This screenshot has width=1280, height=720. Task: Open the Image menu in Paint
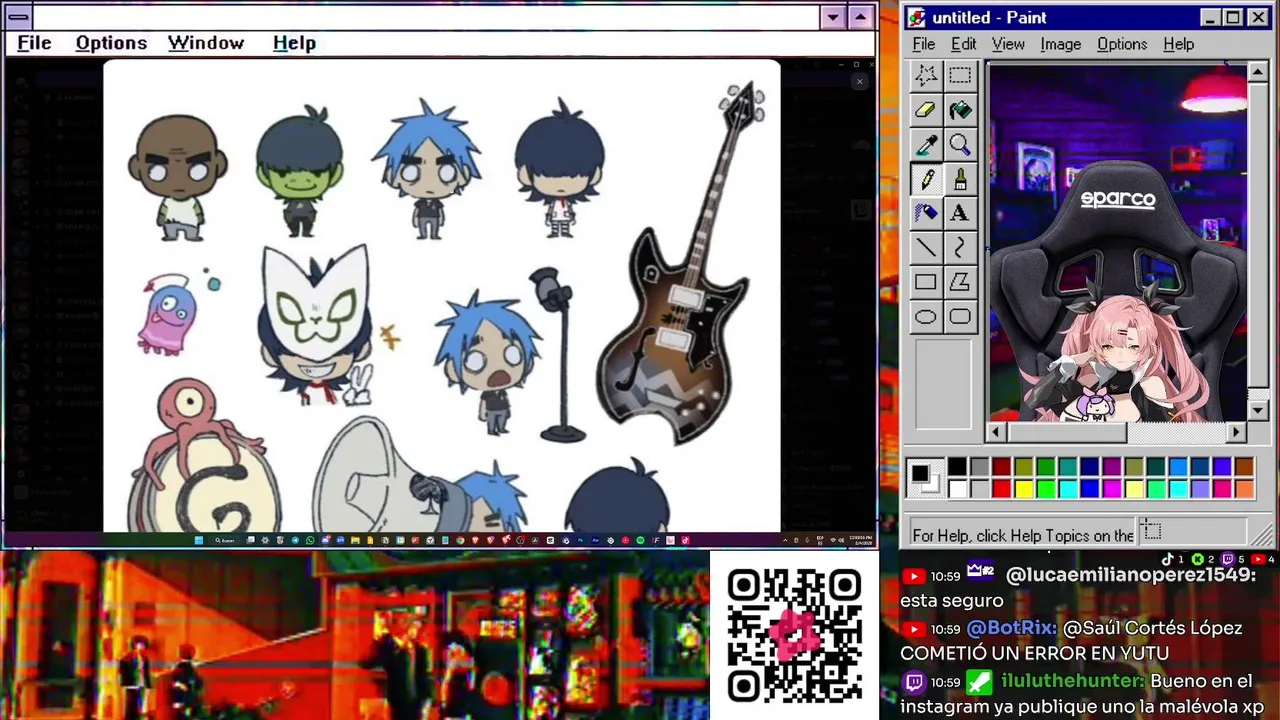point(1060,44)
